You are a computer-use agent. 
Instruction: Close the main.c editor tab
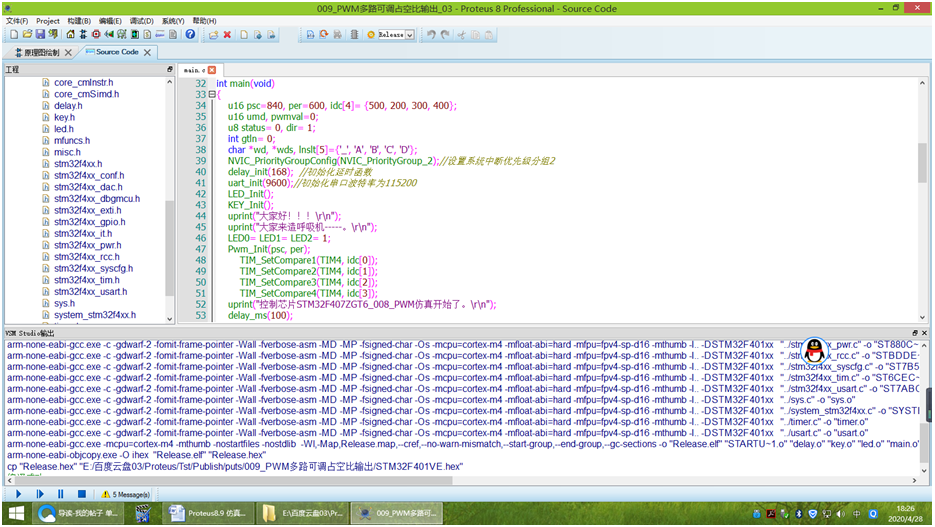[x=212, y=70]
